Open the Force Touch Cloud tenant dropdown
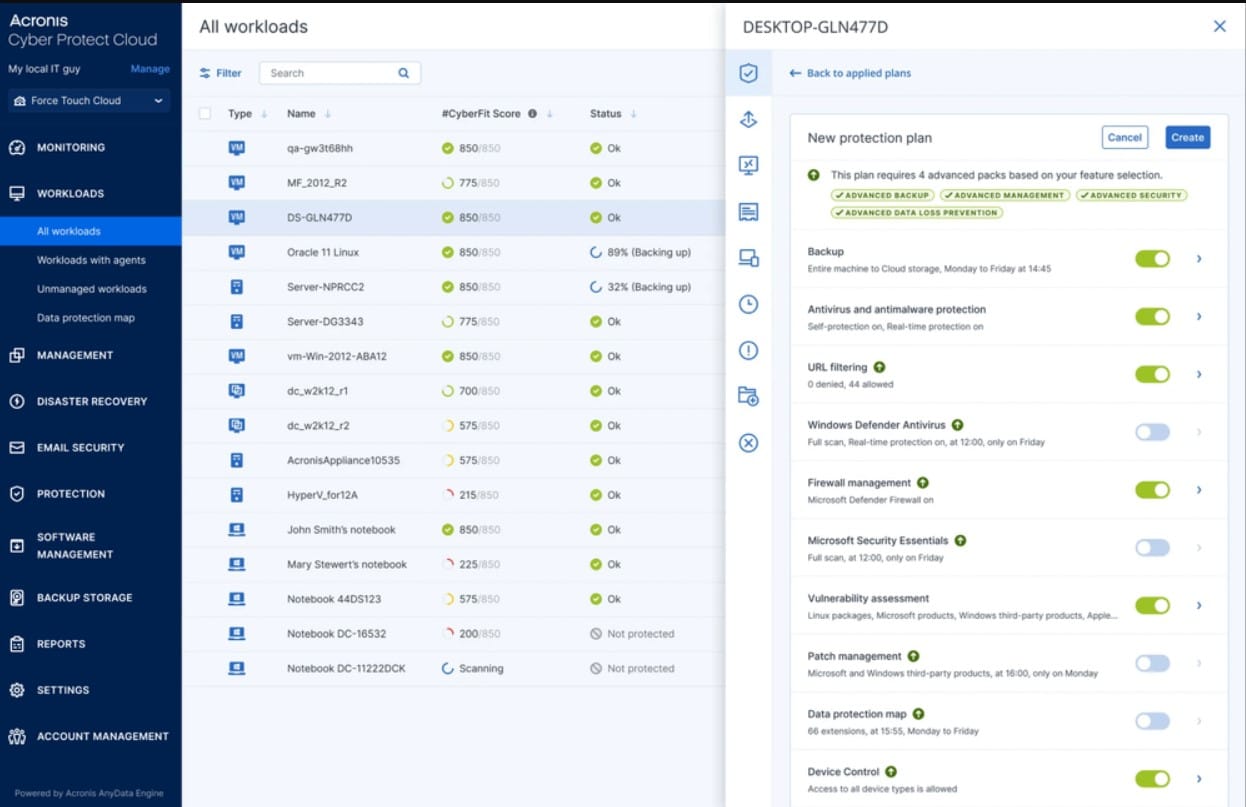 coord(90,101)
